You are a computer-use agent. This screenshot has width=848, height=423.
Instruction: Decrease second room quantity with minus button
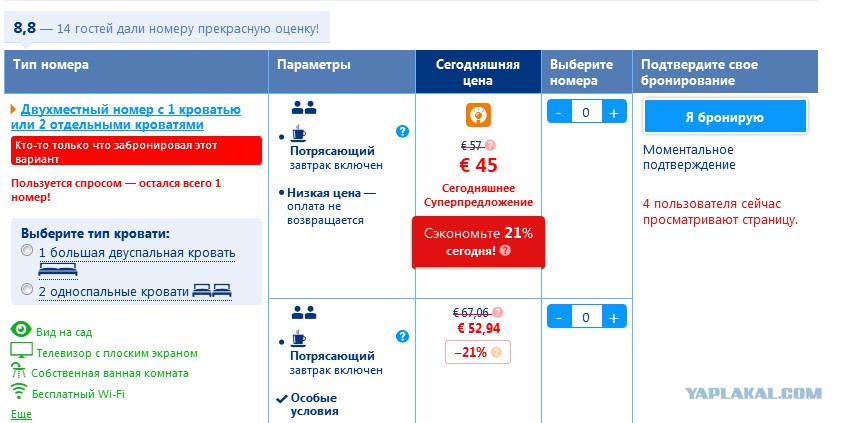(559, 318)
